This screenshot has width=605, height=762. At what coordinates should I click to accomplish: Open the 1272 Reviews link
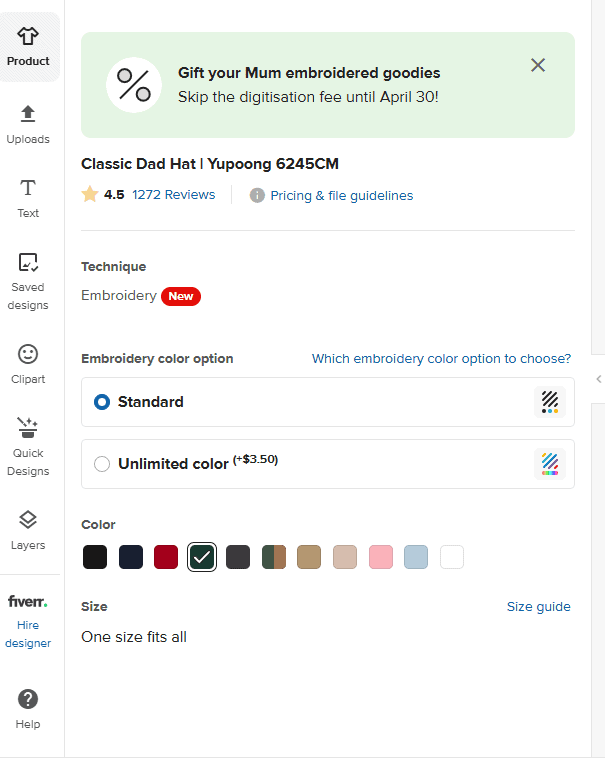tap(173, 195)
